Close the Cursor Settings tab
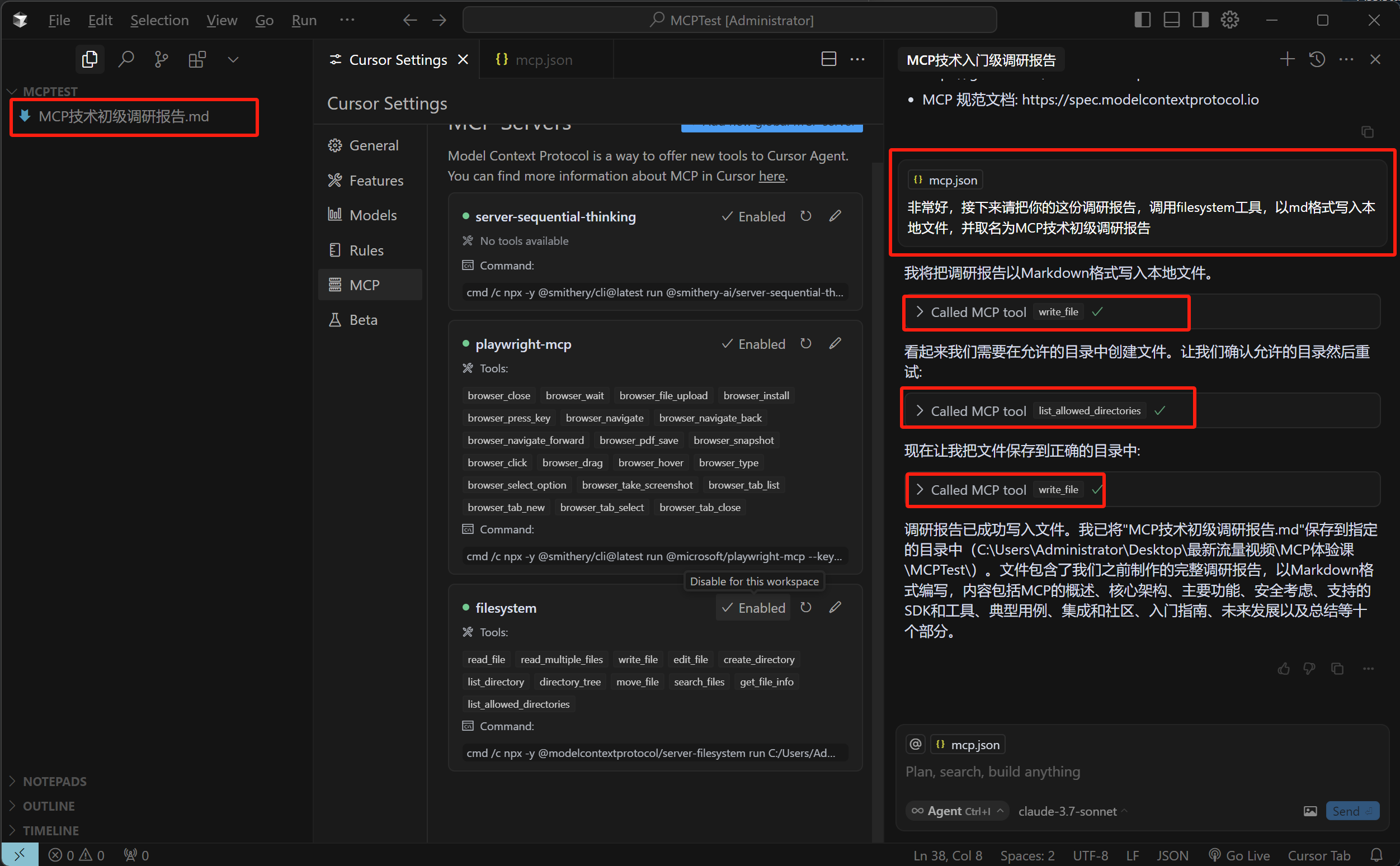 coord(464,60)
